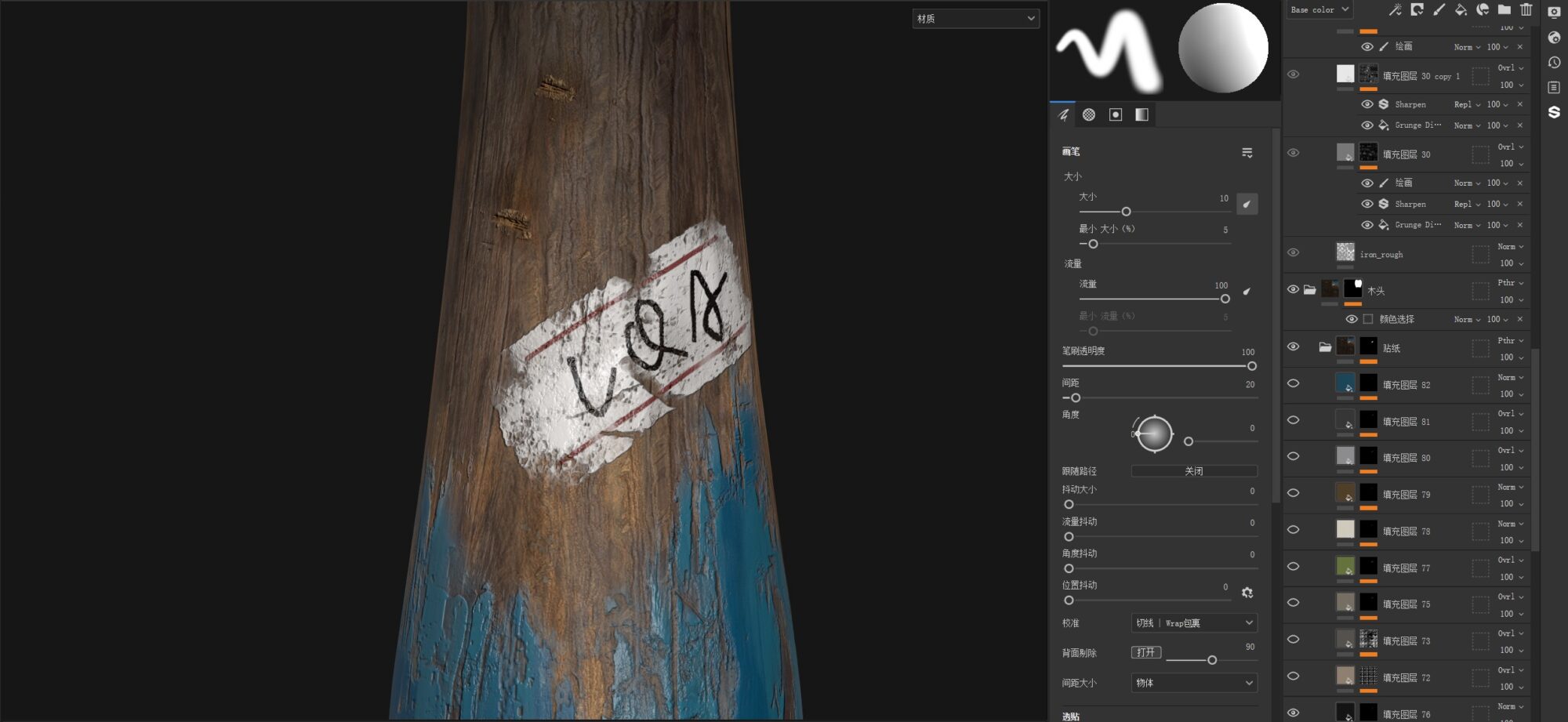Adjust the 大小 brush size slider
This screenshot has height=722, width=1568.
tap(1155, 212)
